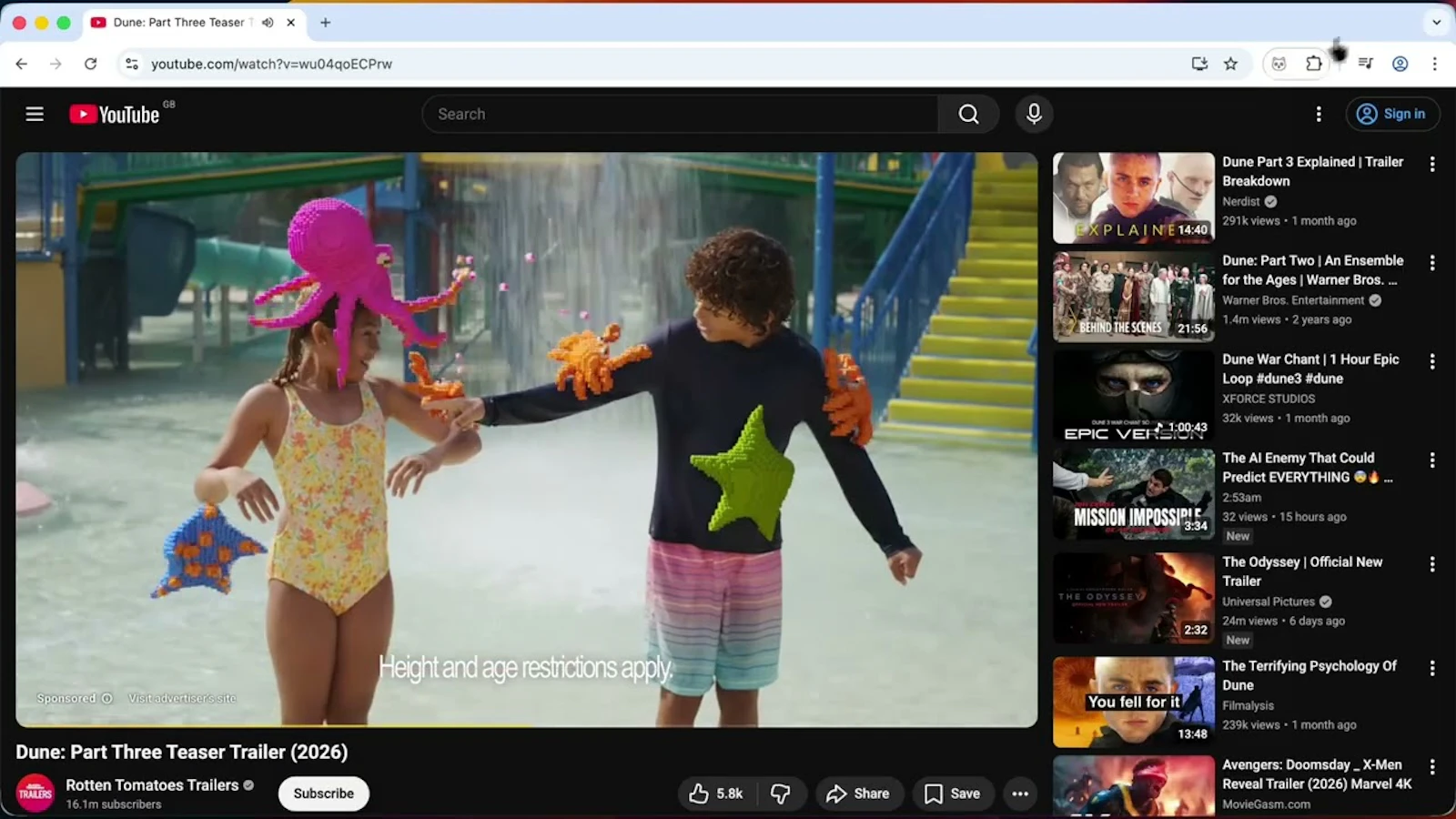The height and width of the screenshot is (819, 1456).
Task: Open options for Terrifying Psychology Of Dune
Action: pos(1432,668)
